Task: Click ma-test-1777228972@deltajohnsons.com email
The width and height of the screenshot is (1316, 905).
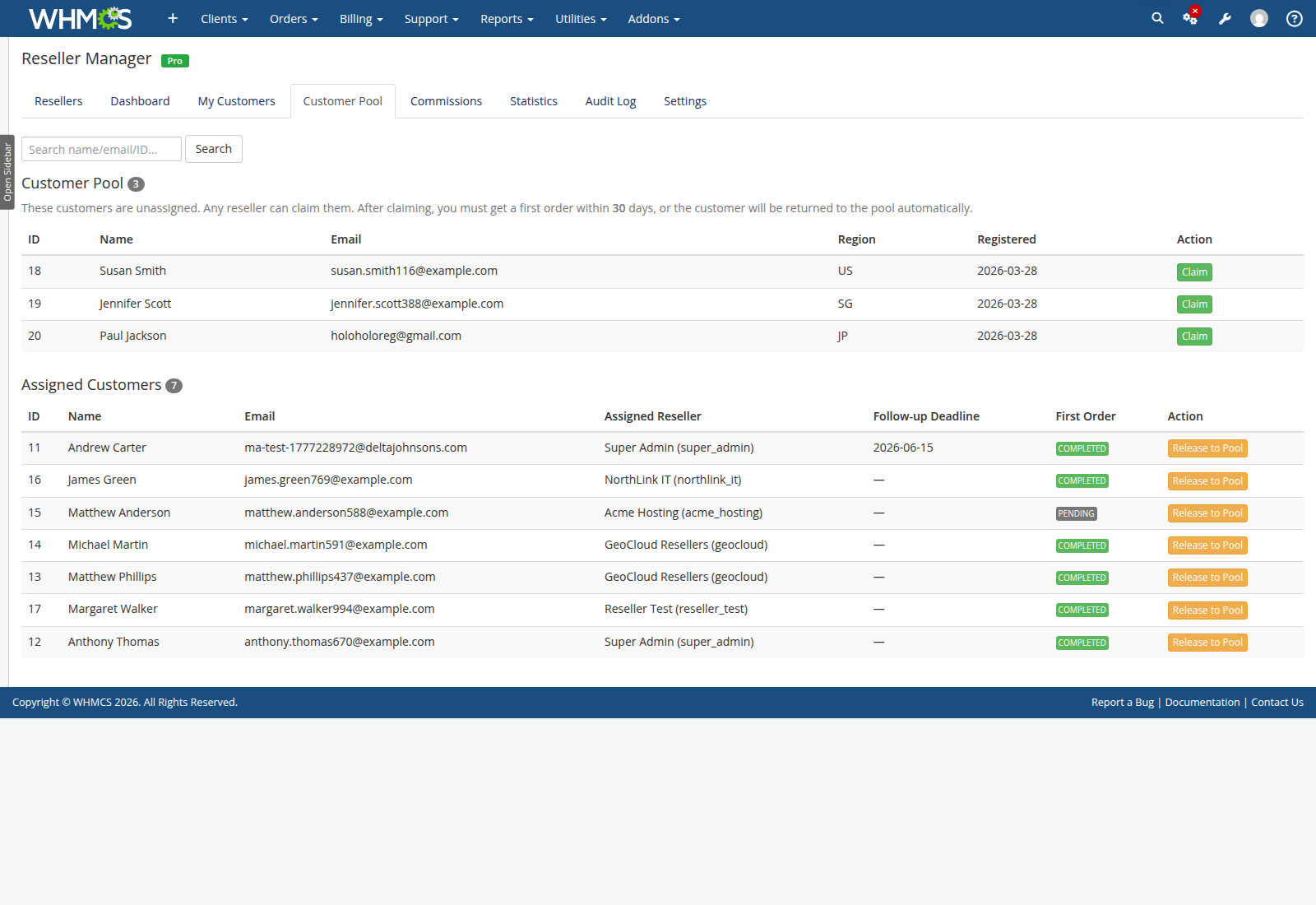Action: (355, 448)
